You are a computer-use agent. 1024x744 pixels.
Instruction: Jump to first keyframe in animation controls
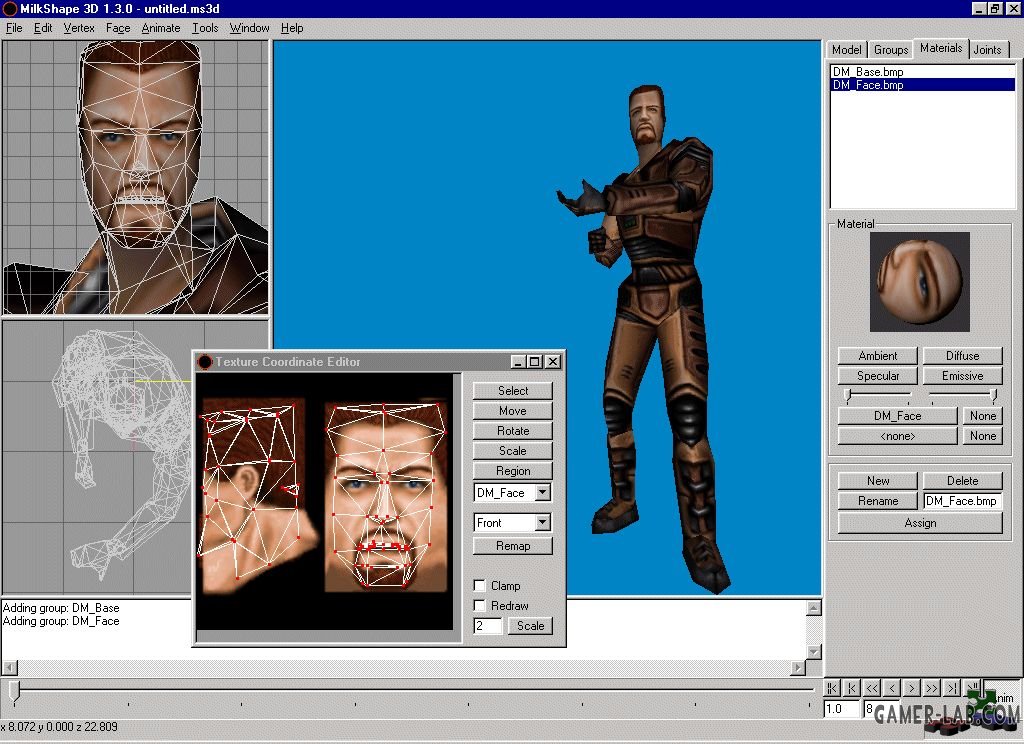tap(831, 688)
